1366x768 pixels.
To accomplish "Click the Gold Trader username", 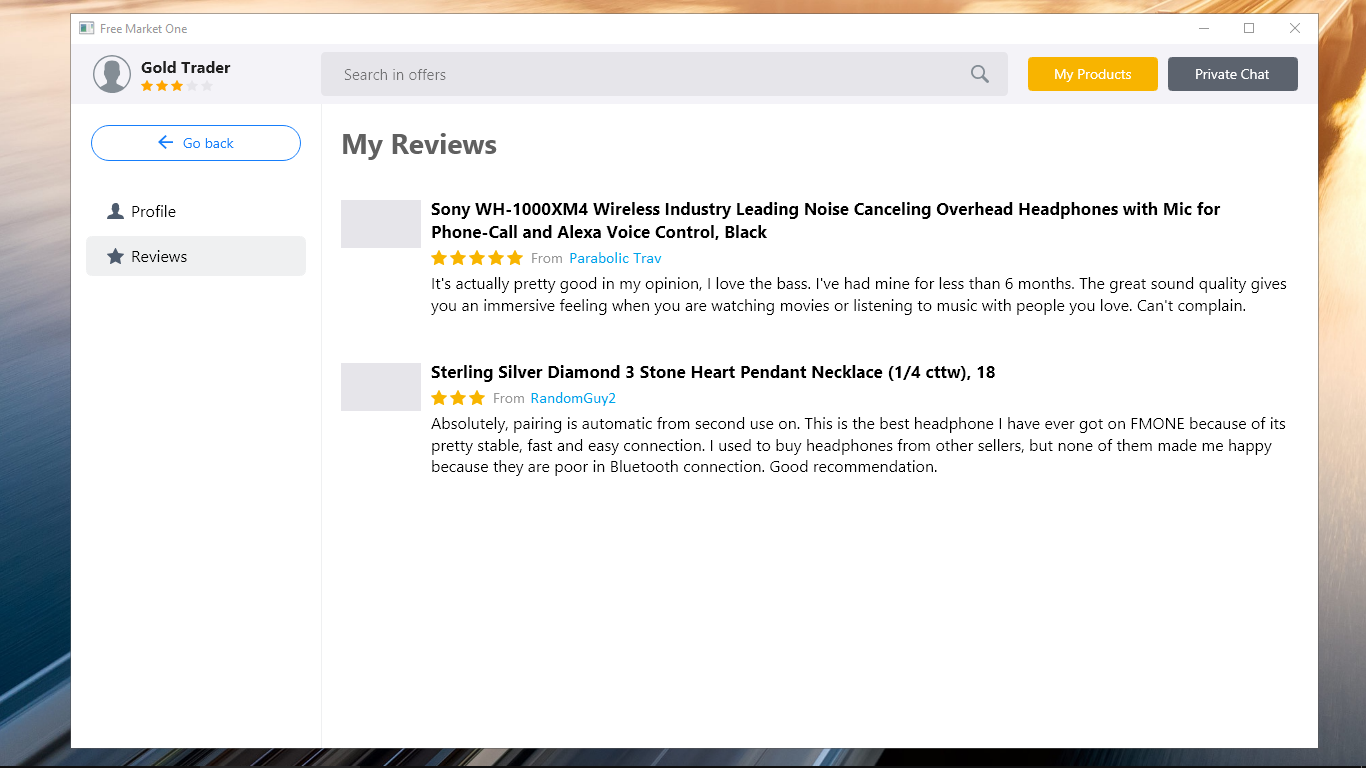I will [x=186, y=67].
